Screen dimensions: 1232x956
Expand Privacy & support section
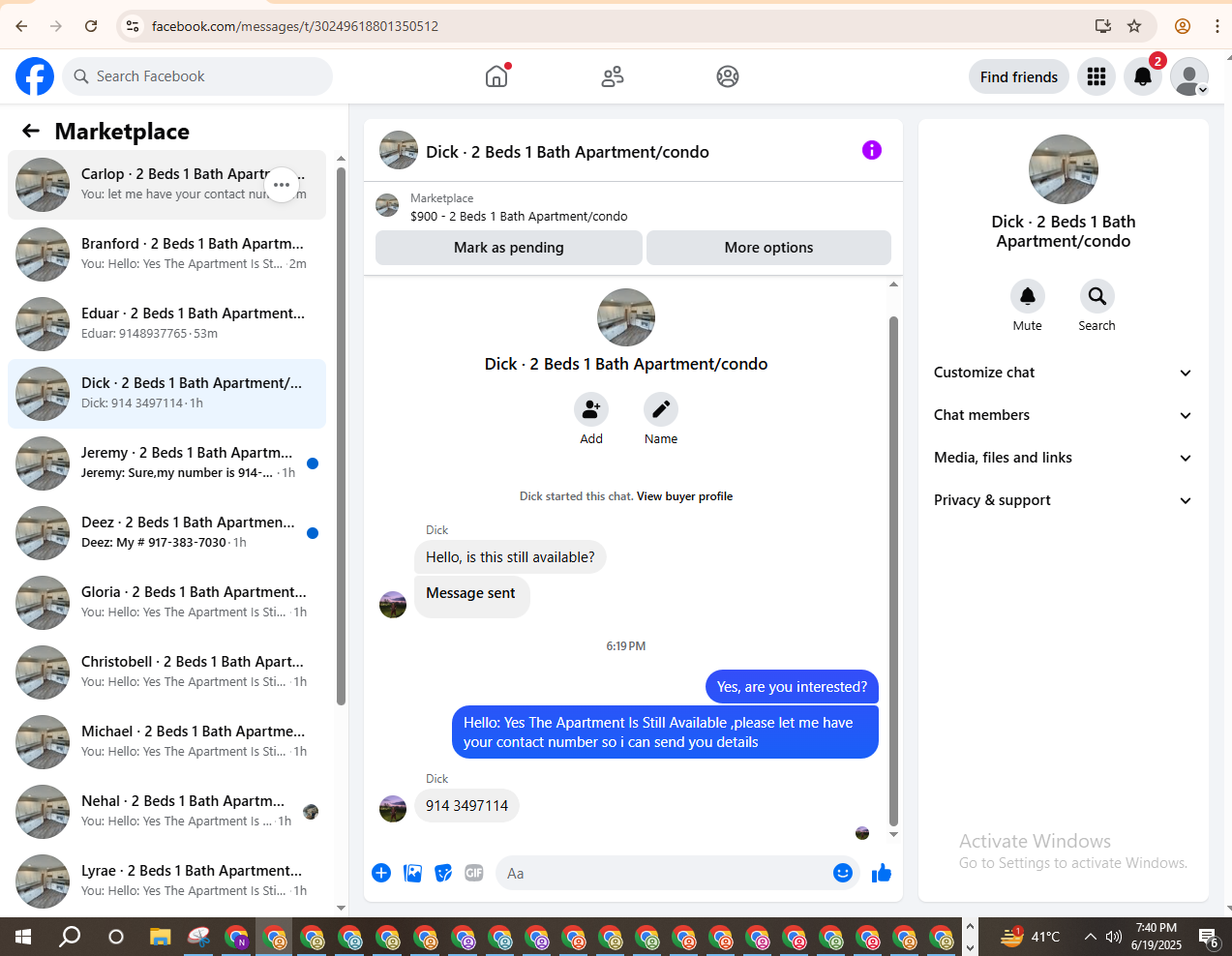tap(1063, 500)
